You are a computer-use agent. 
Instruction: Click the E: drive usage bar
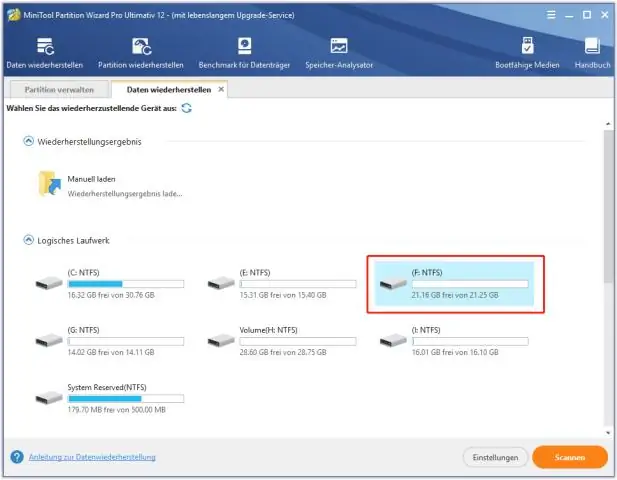298,284
